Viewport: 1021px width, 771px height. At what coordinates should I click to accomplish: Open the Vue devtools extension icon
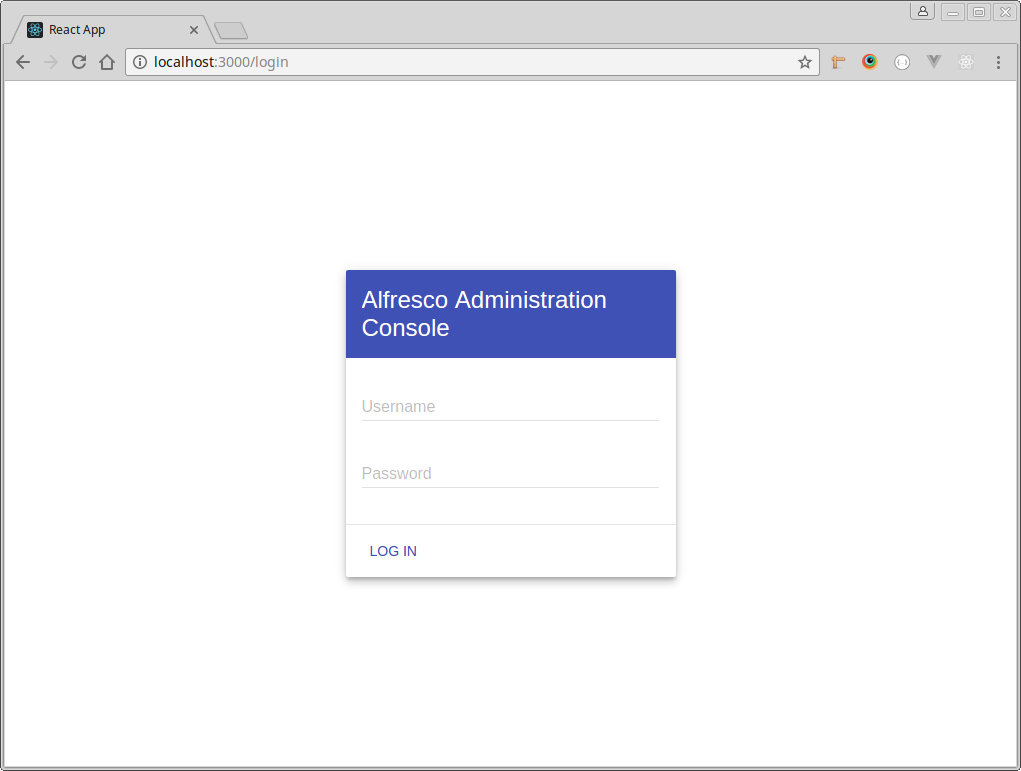click(934, 62)
